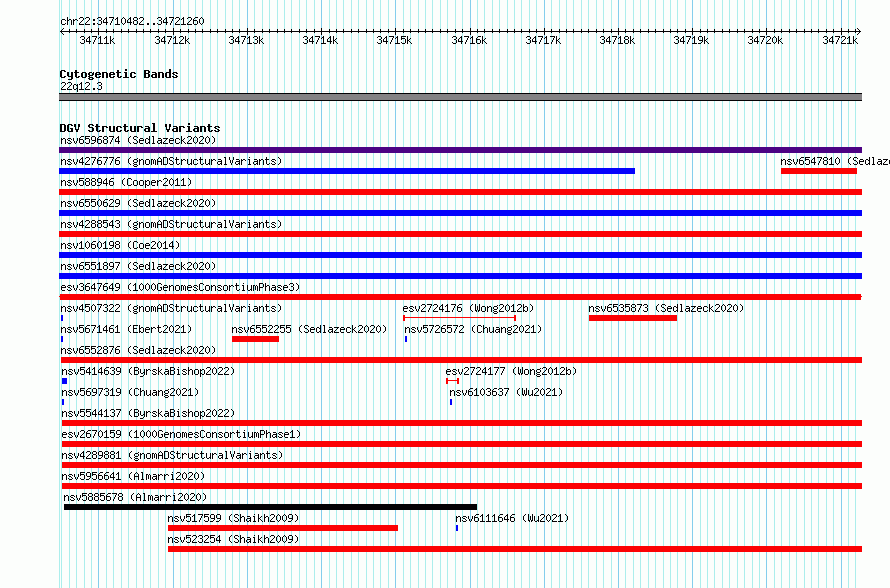
Task: Click the red nsv588946 variant bar
Action: (x=460, y=192)
